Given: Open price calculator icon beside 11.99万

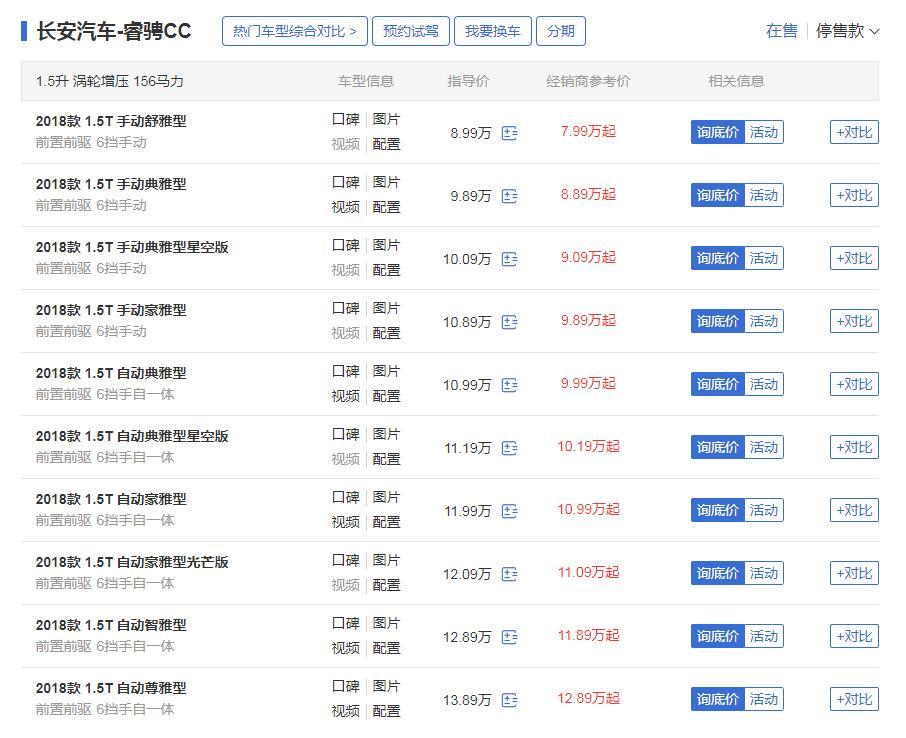Looking at the screenshot, I should 509,511.
